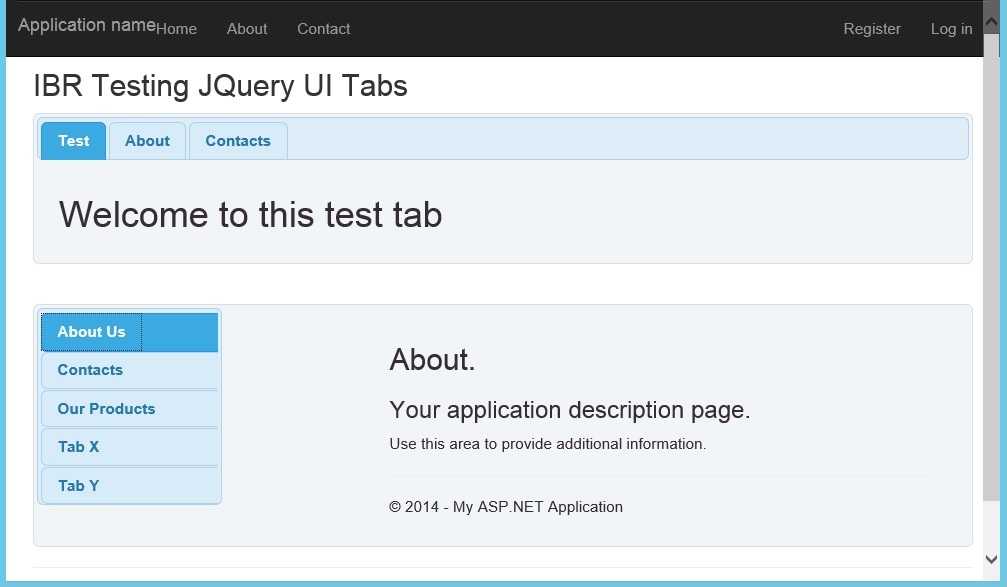The height and width of the screenshot is (587, 1007).
Task: Switch to the Tab X vertical tab
Action: click(x=129, y=447)
